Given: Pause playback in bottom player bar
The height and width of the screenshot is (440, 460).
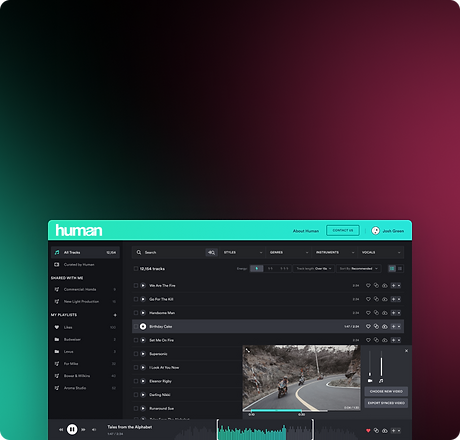Looking at the screenshot, I should tap(72, 429).
